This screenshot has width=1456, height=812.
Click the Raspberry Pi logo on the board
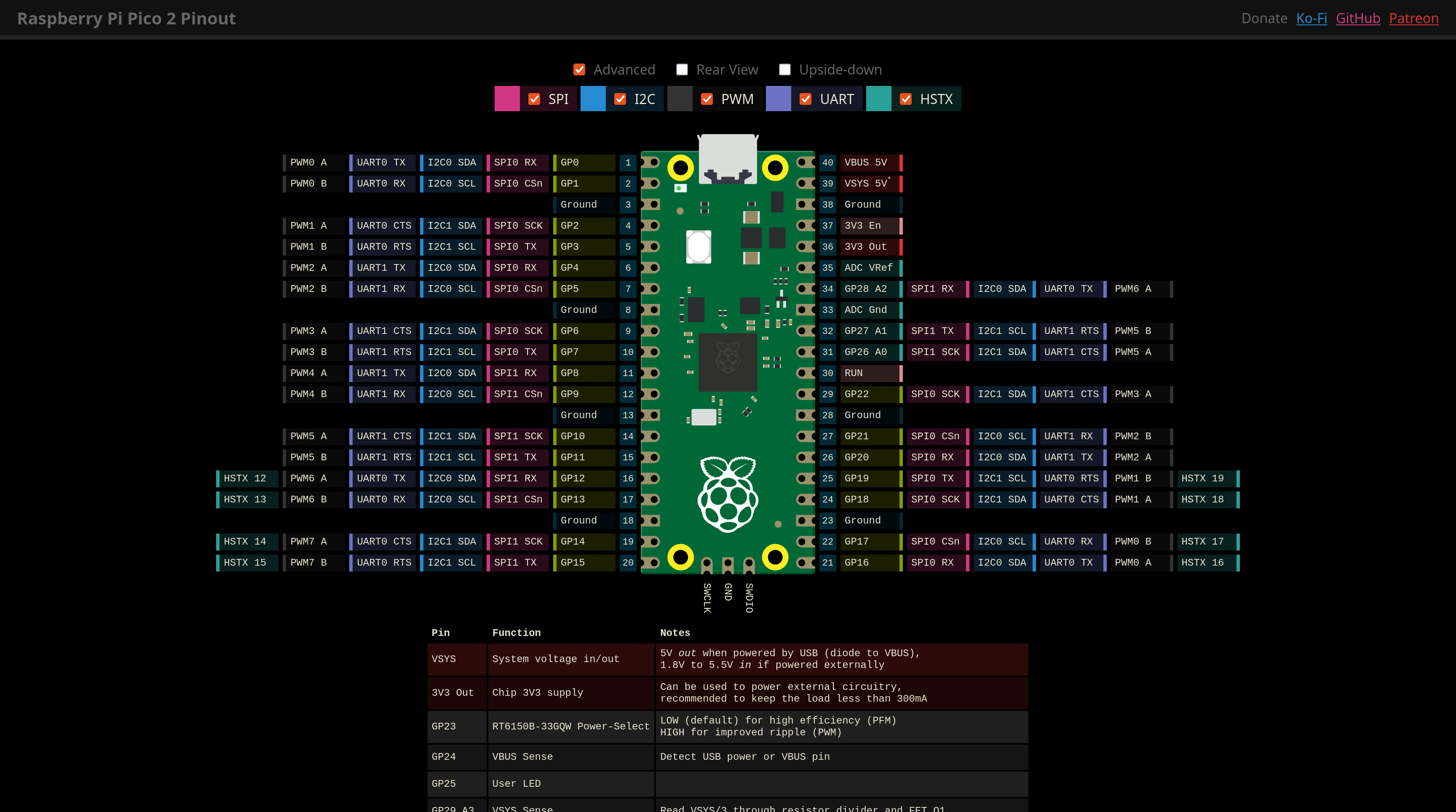click(728, 494)
